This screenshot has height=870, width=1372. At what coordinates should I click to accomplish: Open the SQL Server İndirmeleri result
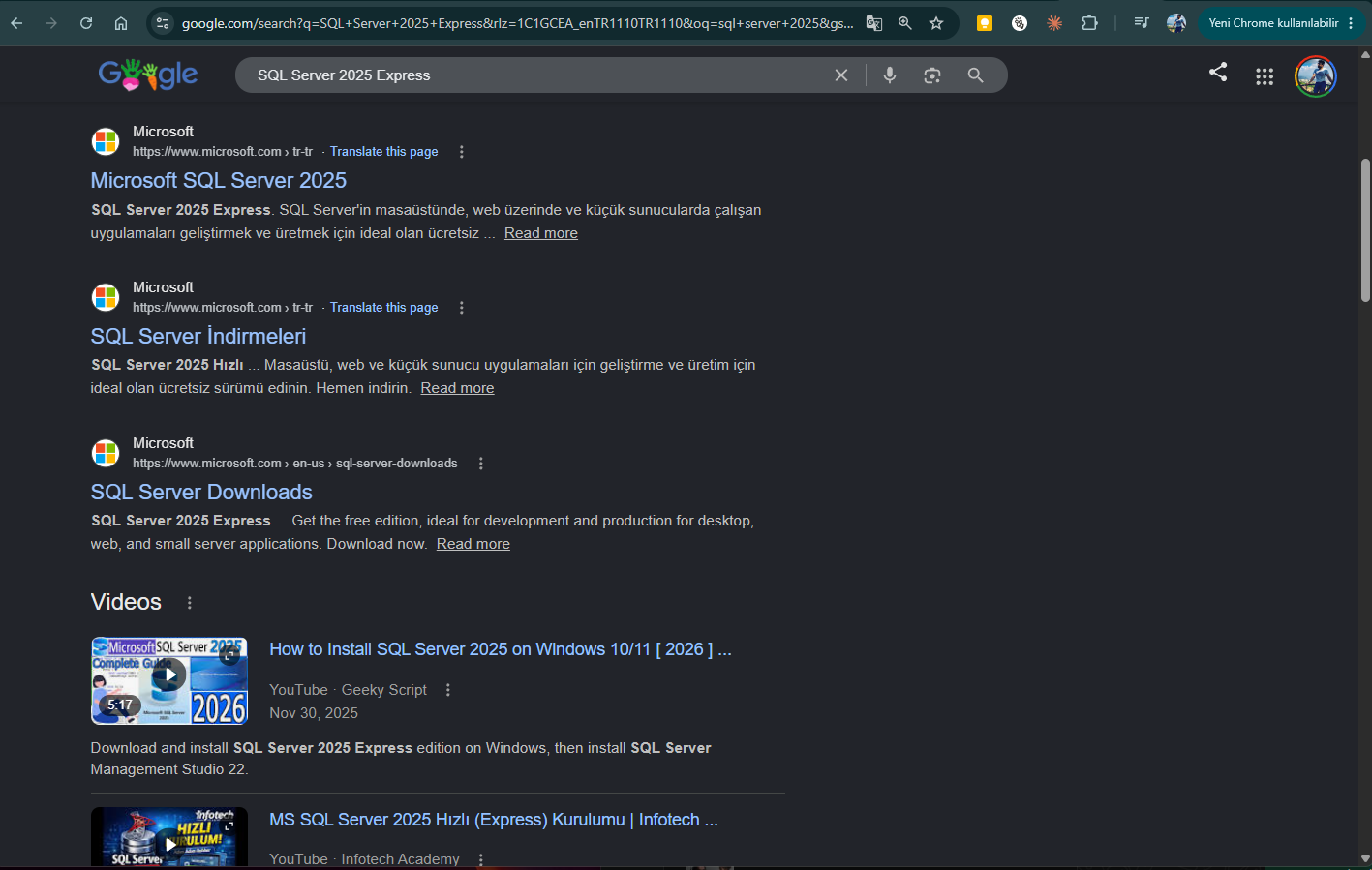click(198, 337)
